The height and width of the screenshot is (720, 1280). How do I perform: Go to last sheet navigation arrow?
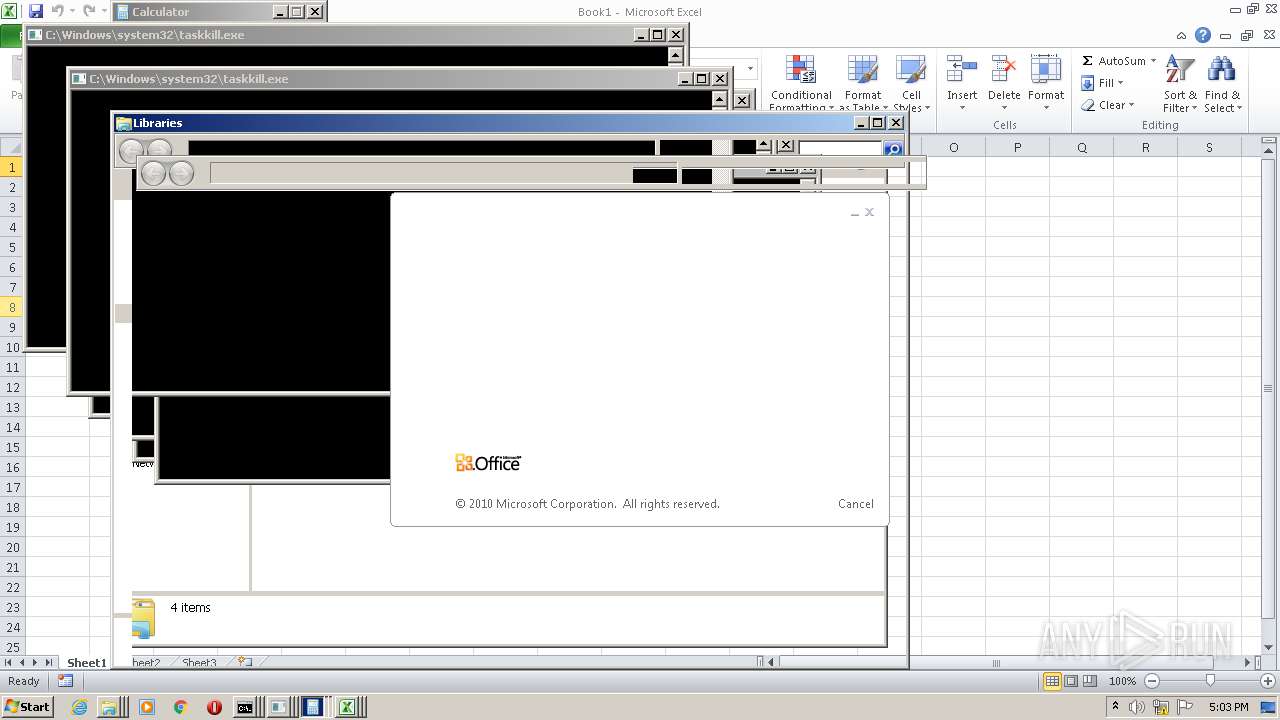(x=49, y=663)
